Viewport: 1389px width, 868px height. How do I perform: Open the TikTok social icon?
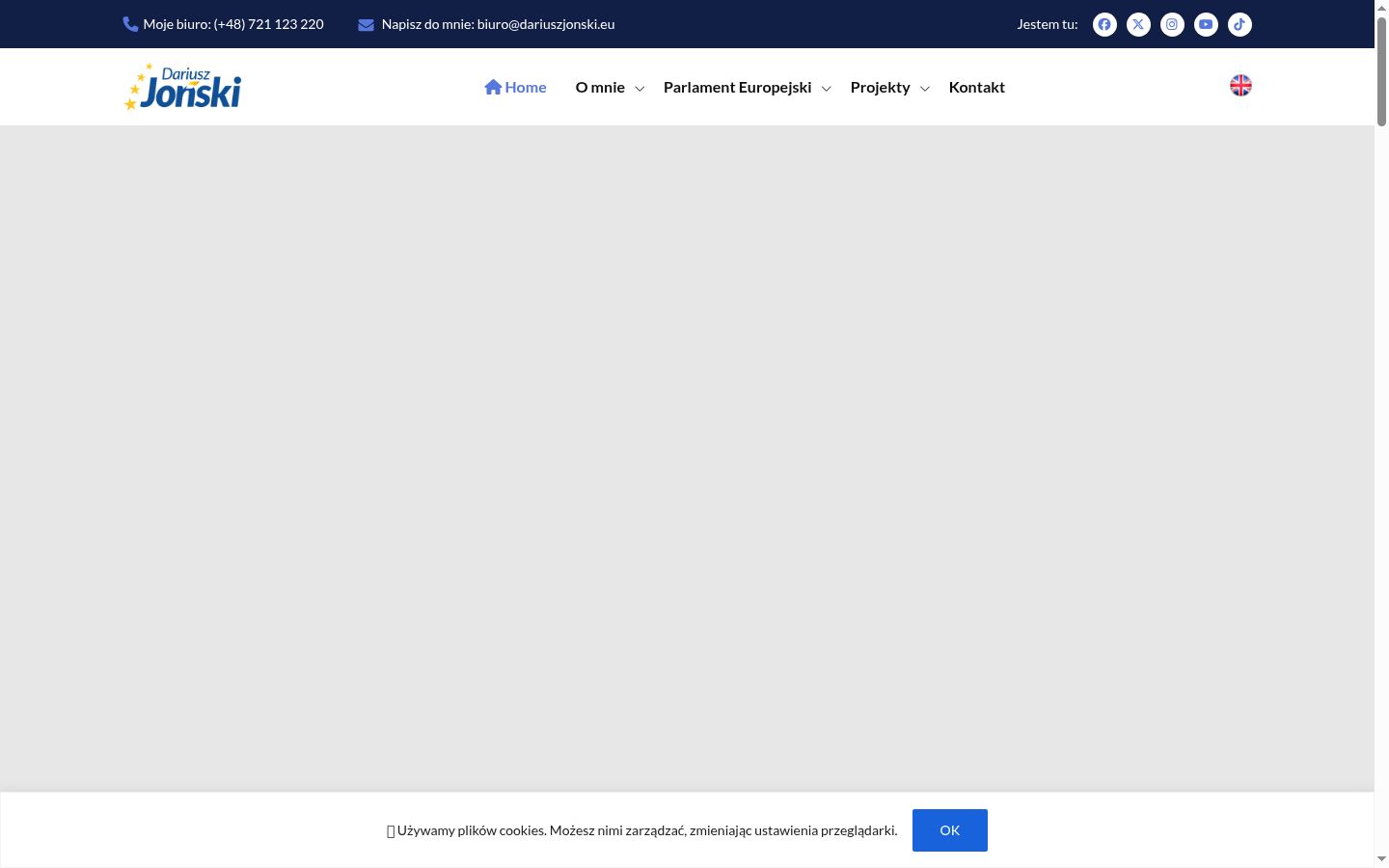click(x=1239, y=24)
